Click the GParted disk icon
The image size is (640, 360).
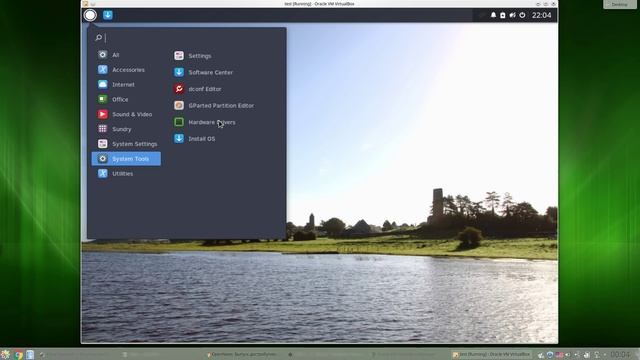179,105
